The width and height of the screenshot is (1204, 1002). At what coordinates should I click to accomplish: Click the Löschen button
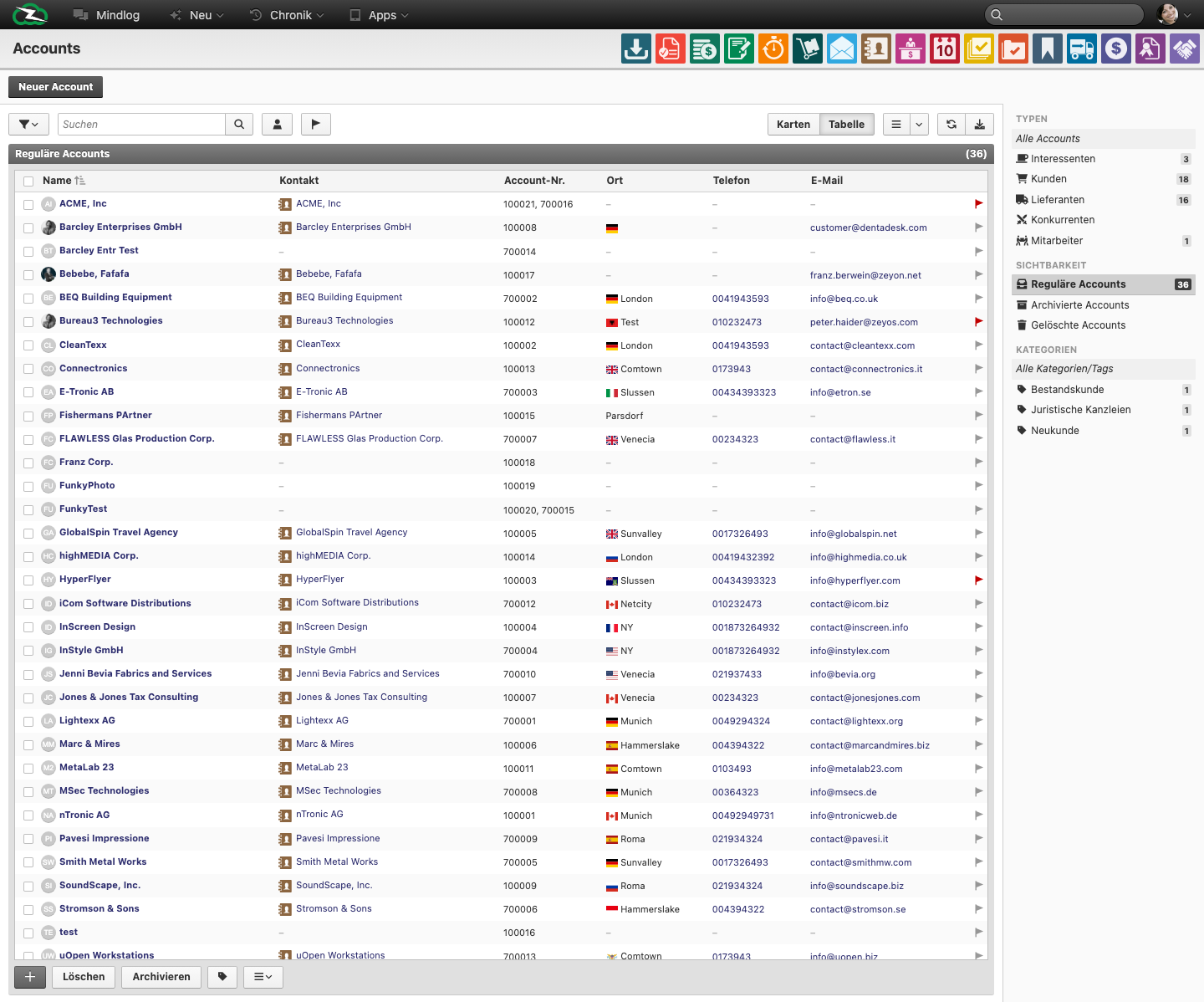(x=84, y=977)
